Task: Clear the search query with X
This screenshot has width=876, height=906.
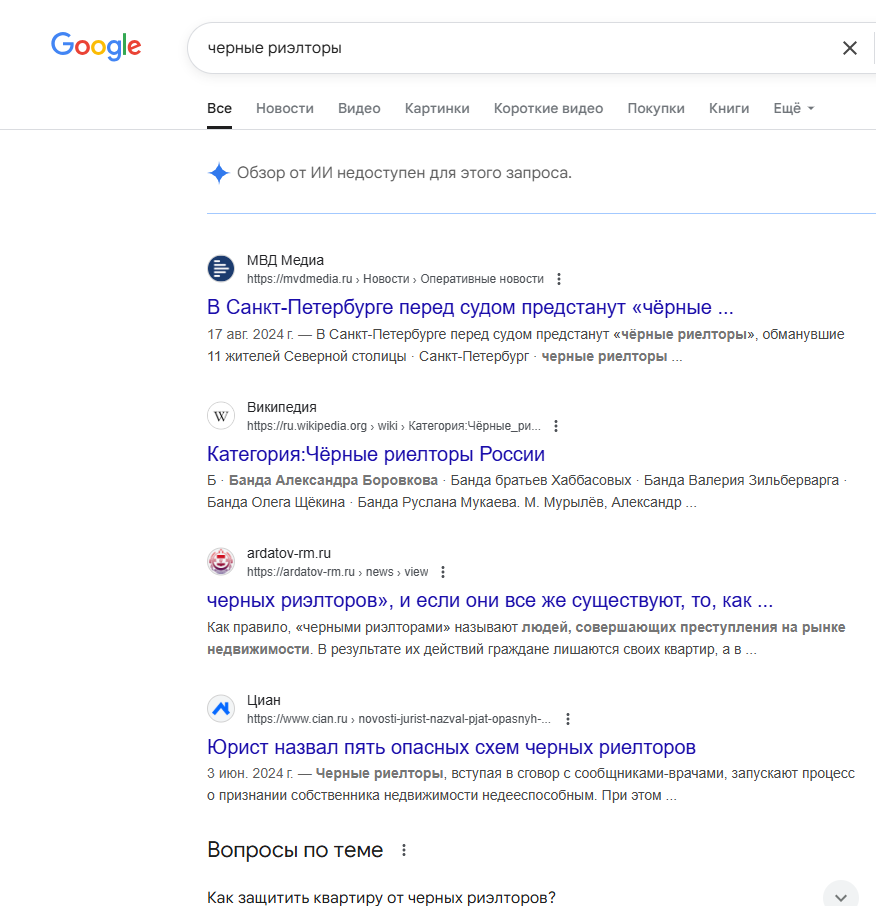Action: point(849,48)
